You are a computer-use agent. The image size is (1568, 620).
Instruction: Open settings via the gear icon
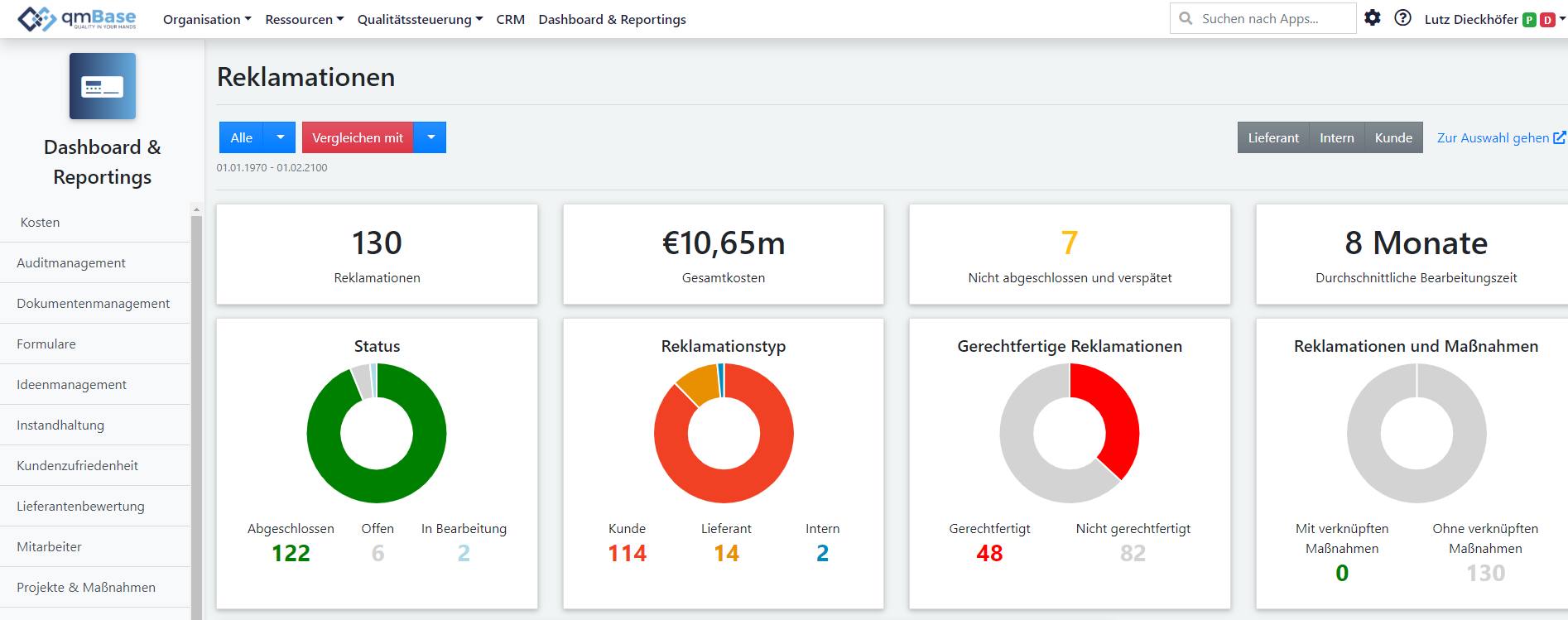tap(1373, 17)
